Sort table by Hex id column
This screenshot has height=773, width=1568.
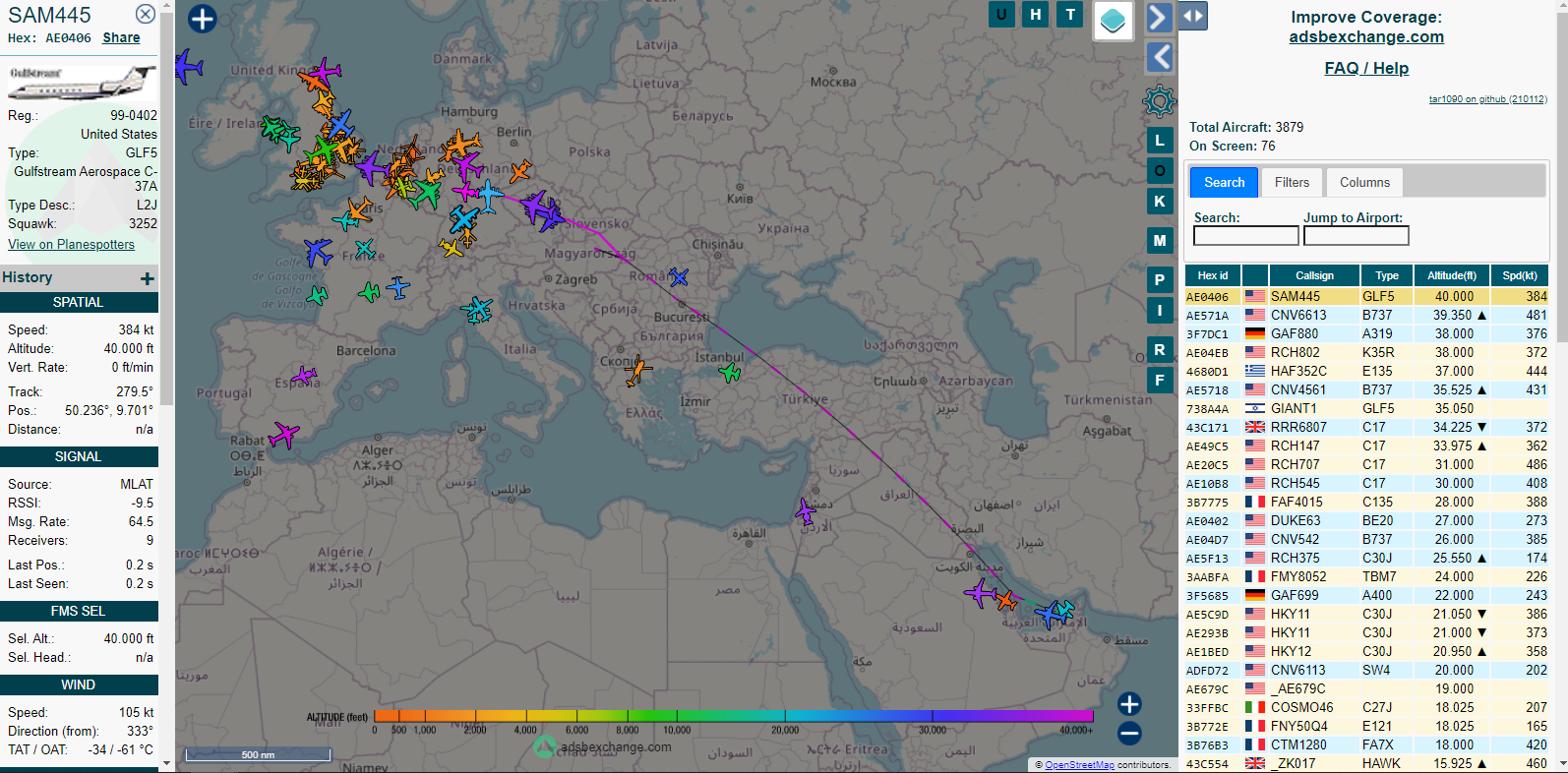click(1212, 275)
